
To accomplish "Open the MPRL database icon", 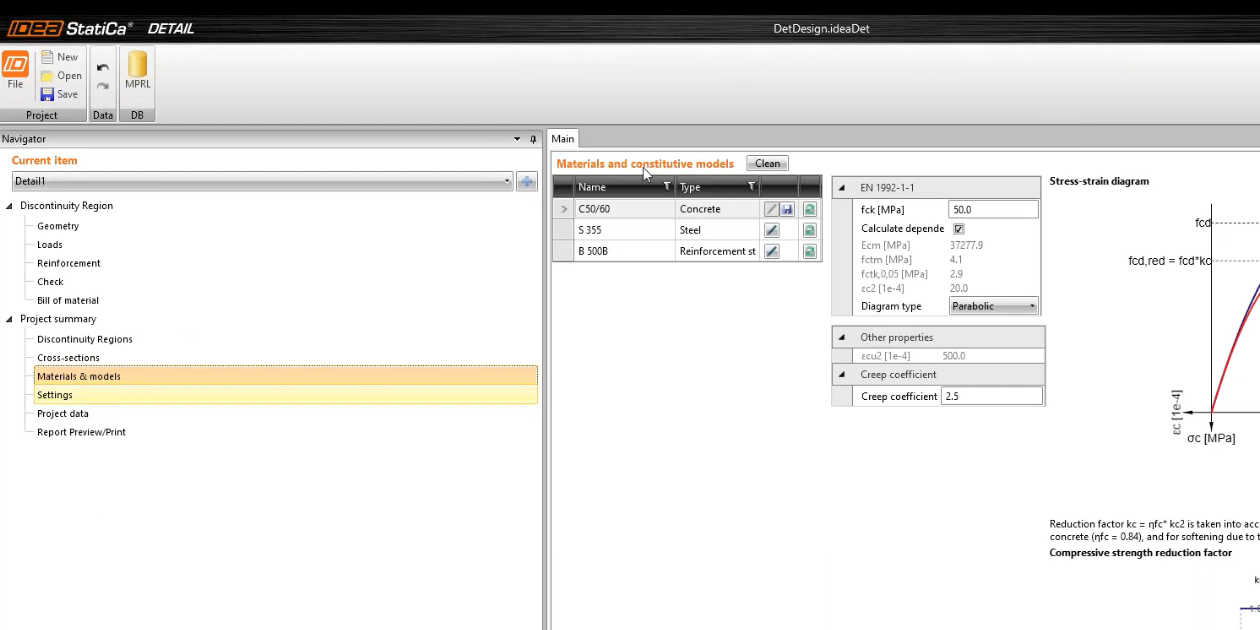I will (x=137, y=71).
